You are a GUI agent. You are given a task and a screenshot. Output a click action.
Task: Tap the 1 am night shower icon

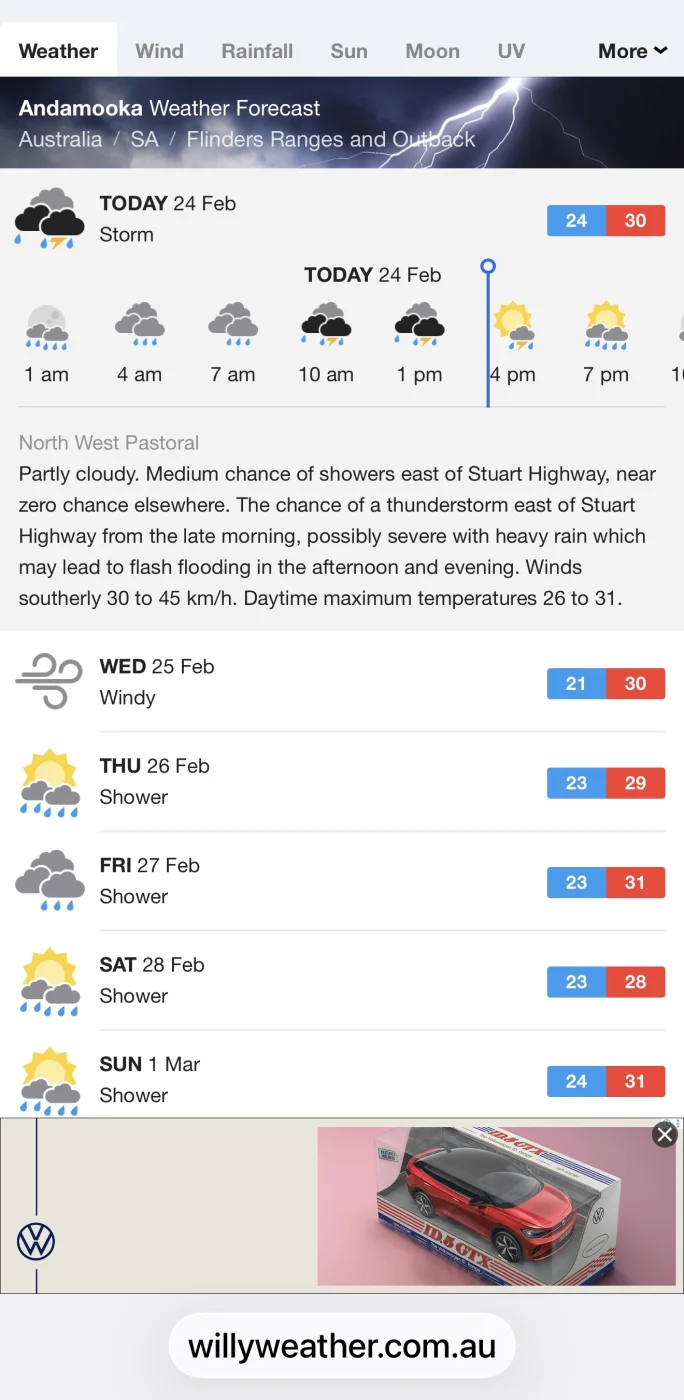pos(47,327)
